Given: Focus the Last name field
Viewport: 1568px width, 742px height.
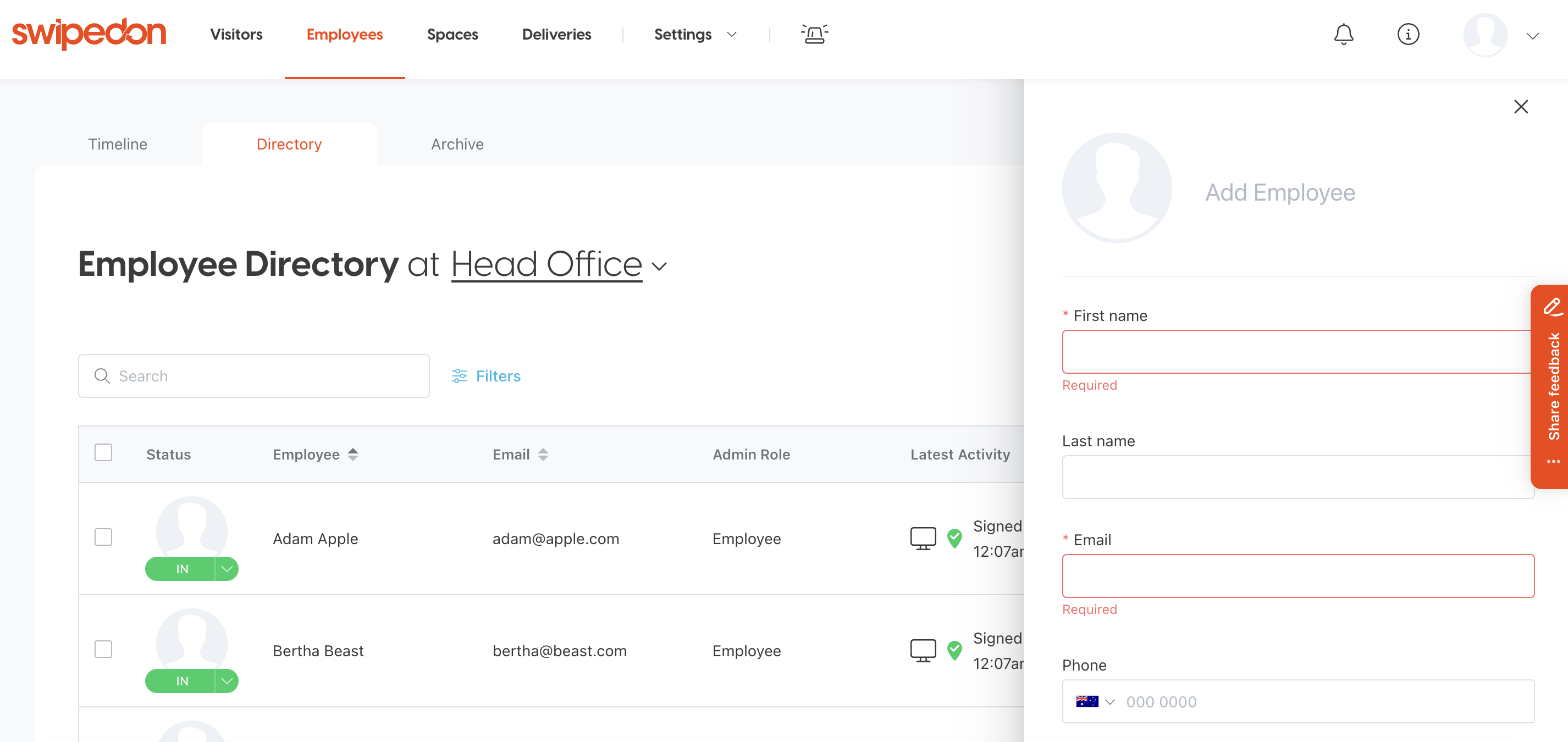Looking at the screenshot, I should point(1298,477).
